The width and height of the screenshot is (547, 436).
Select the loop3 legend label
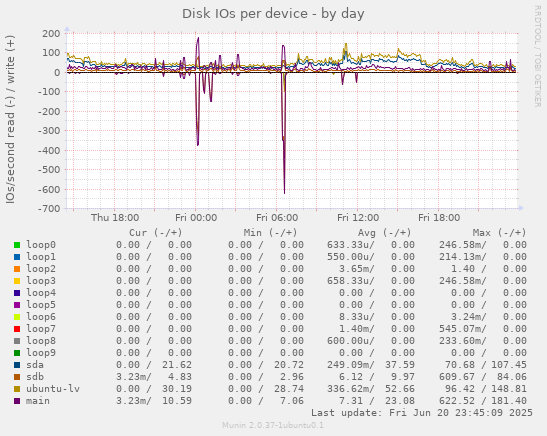(x=41, y=281)
